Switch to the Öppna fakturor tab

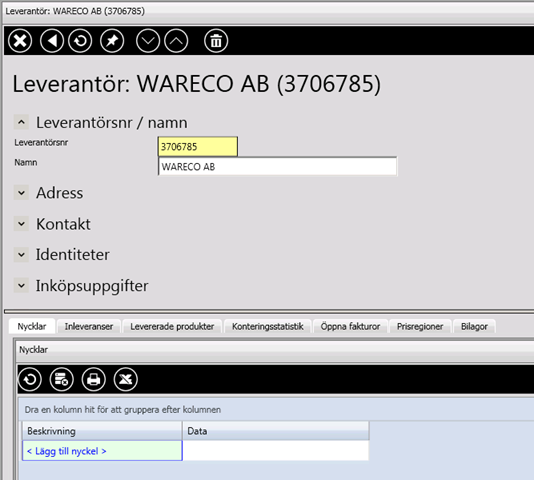point(350,326)
